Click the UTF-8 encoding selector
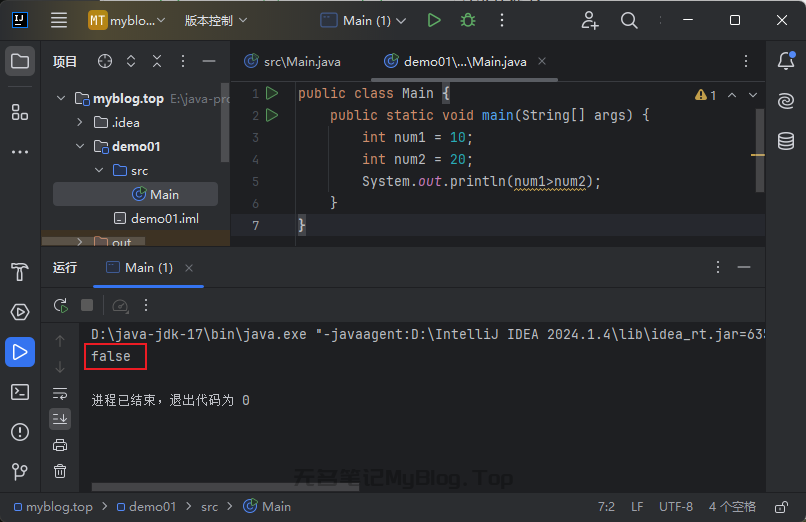The image size is (806, 522). [675, 507]
